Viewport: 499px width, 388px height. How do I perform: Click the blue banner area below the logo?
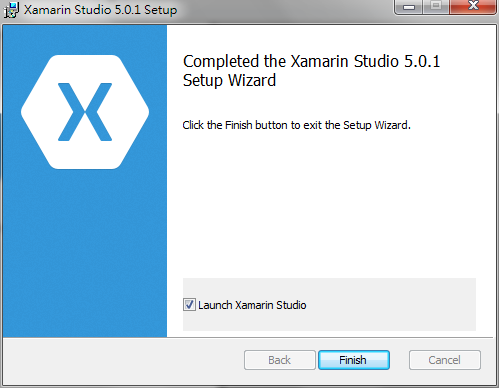tap(85, 253)
